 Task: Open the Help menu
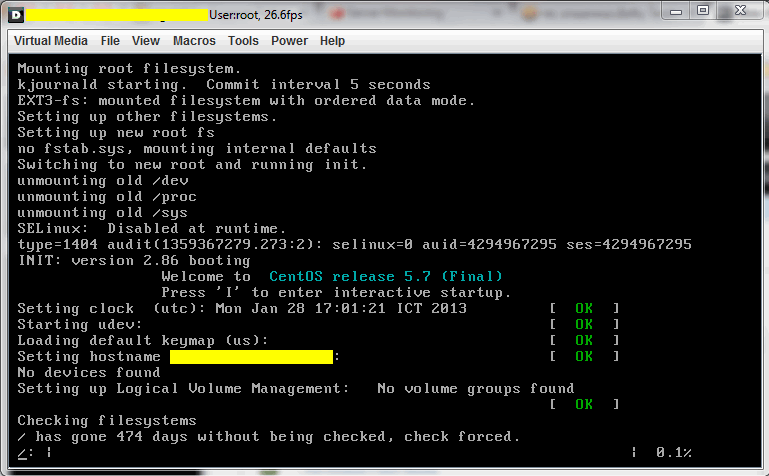tap(333, 41)
